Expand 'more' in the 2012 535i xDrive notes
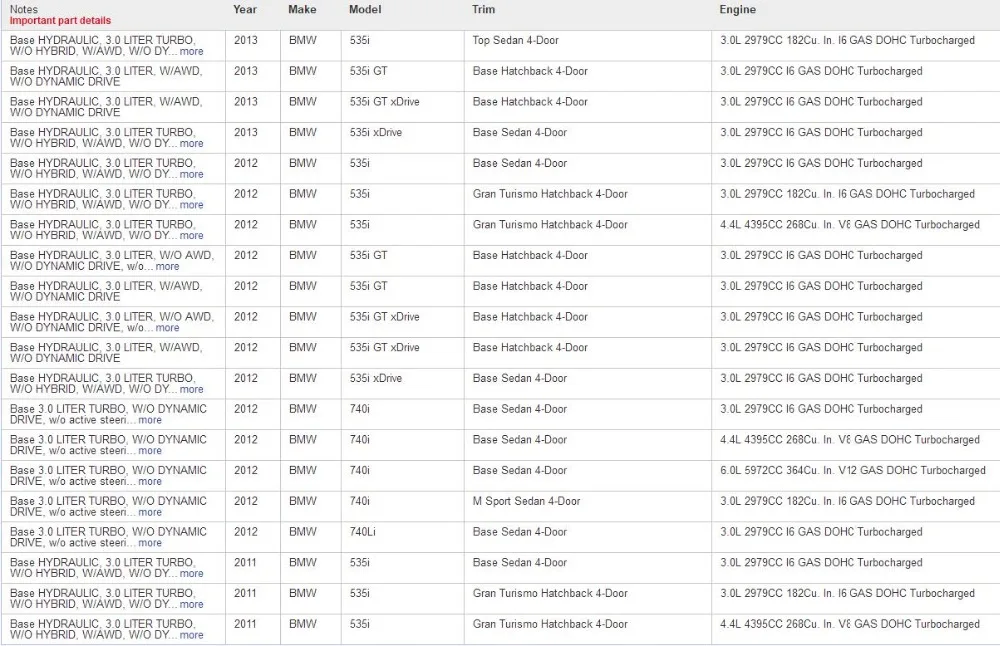Screen dimensions: 1000x646 (191, 389)
